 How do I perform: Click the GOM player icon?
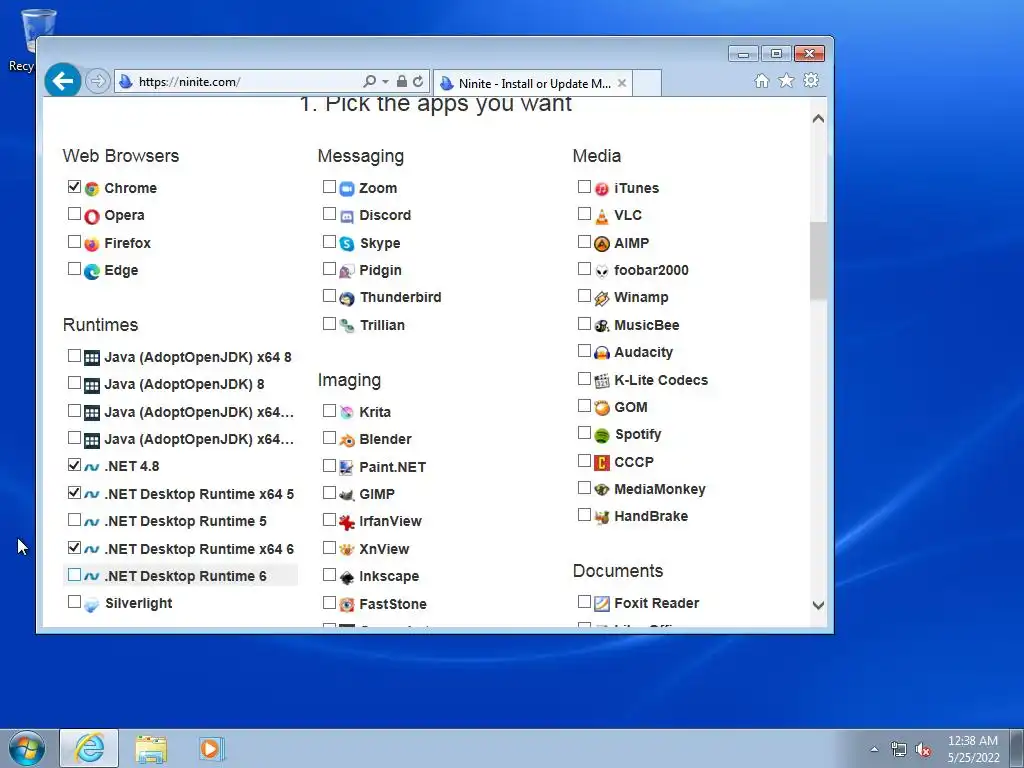(601, 408)
